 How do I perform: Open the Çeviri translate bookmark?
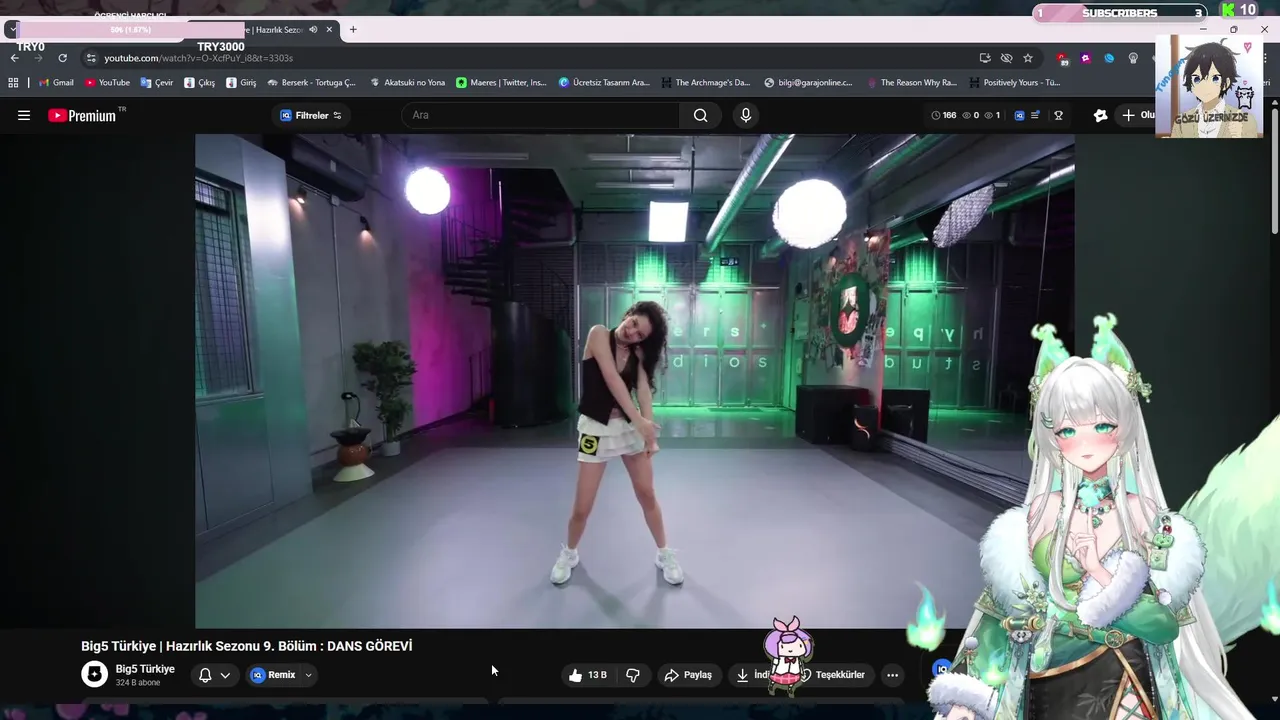tap(157, 83)
